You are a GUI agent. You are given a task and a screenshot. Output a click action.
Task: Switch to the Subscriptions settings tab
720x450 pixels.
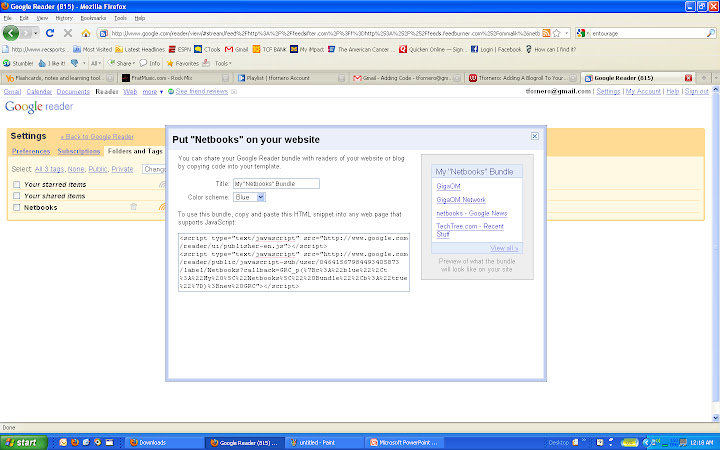pos(79,151)
